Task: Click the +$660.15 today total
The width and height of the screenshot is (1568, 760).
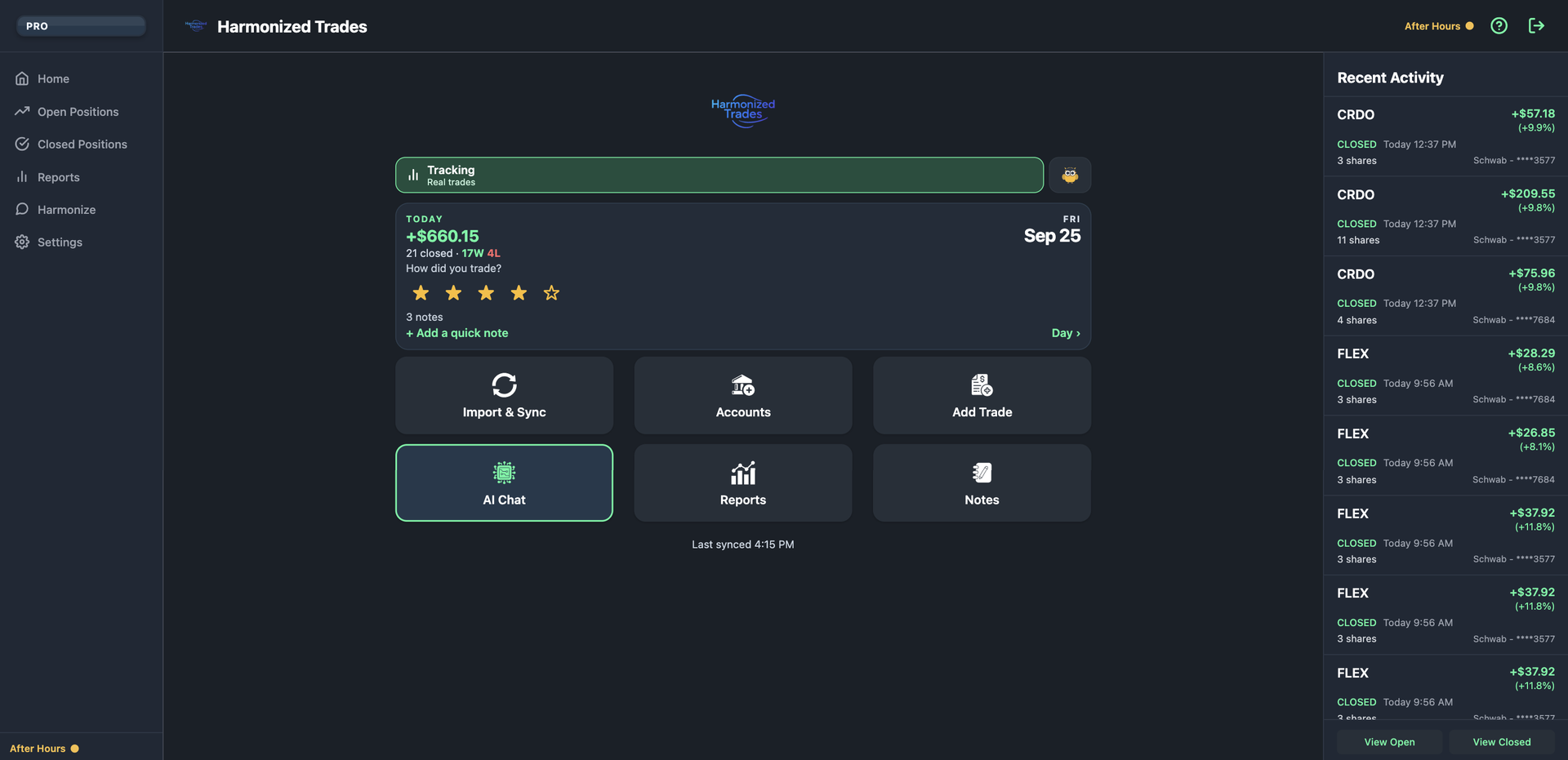Action: pyautogui.click(x=443, y=236)
